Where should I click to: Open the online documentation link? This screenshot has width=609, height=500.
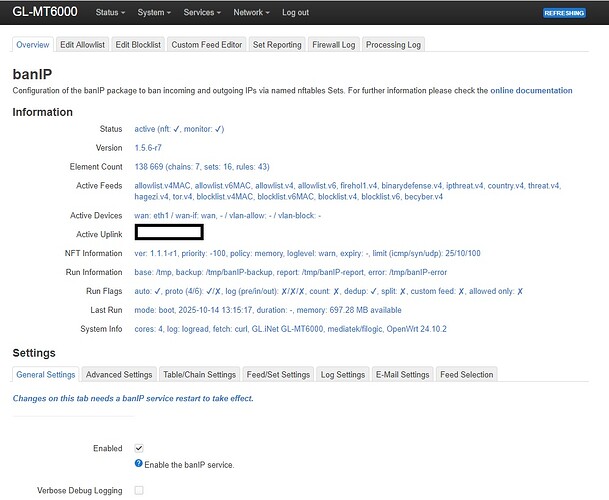click(x=531, y=91)
